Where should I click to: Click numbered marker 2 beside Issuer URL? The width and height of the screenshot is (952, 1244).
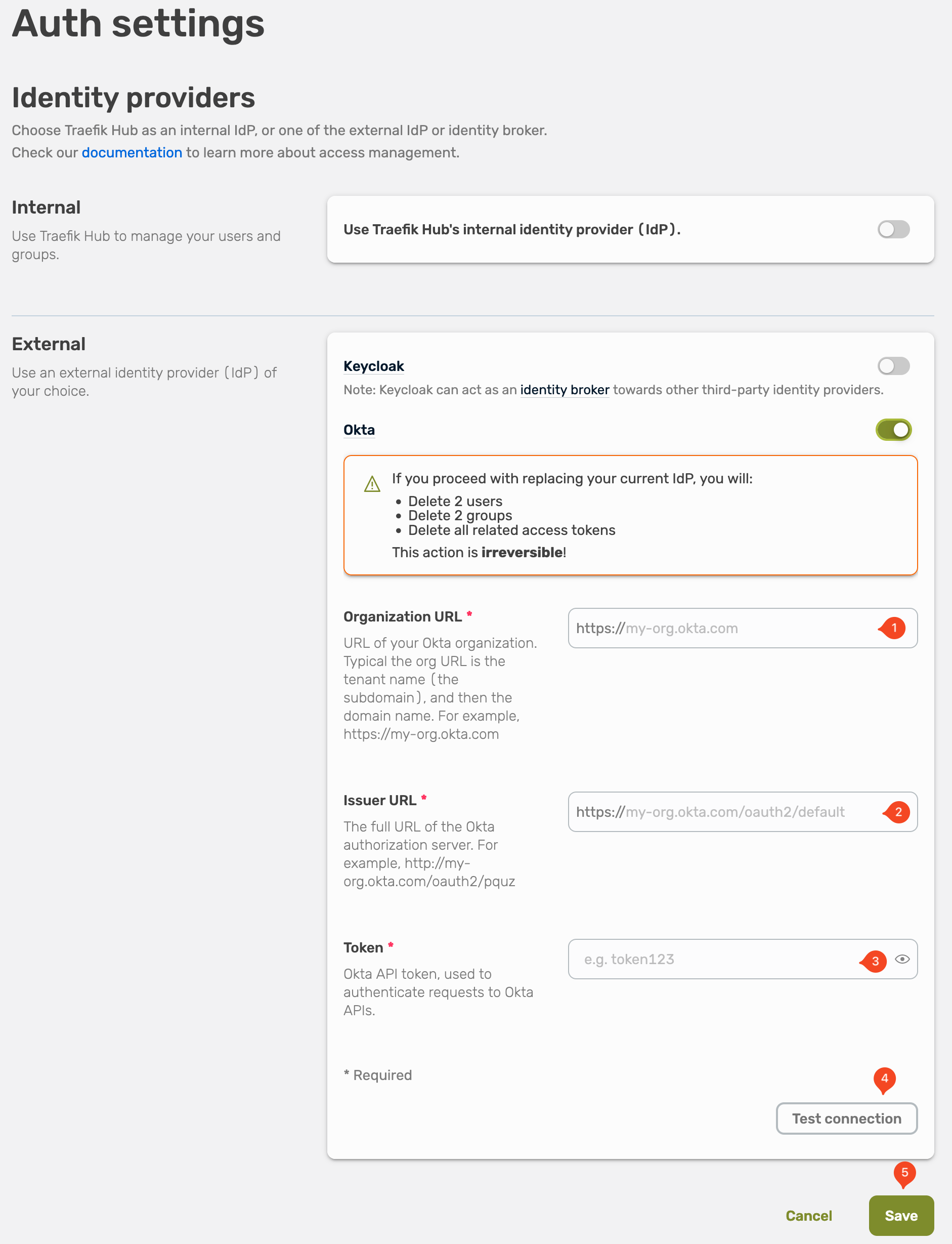click(898, 812)
